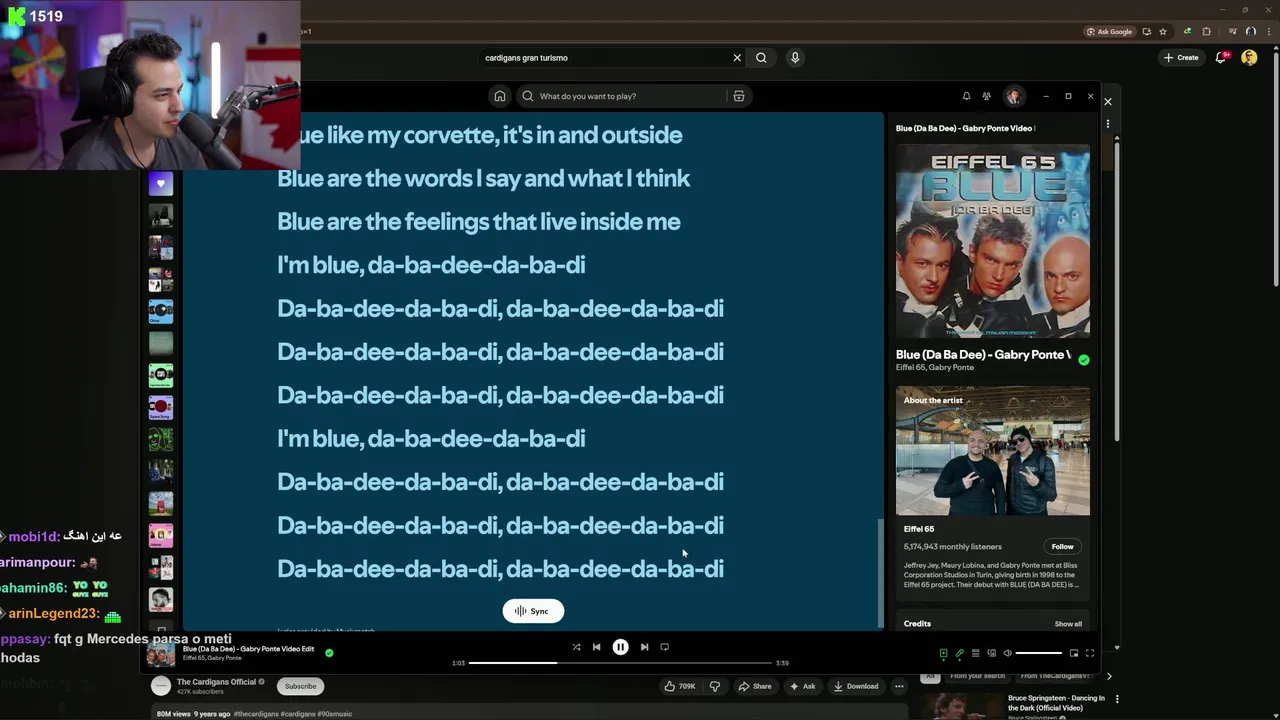This screenshot has height=720, width=1280.
Task: Select 'From your search' chip on YouTube
Action: coord(977,676)
